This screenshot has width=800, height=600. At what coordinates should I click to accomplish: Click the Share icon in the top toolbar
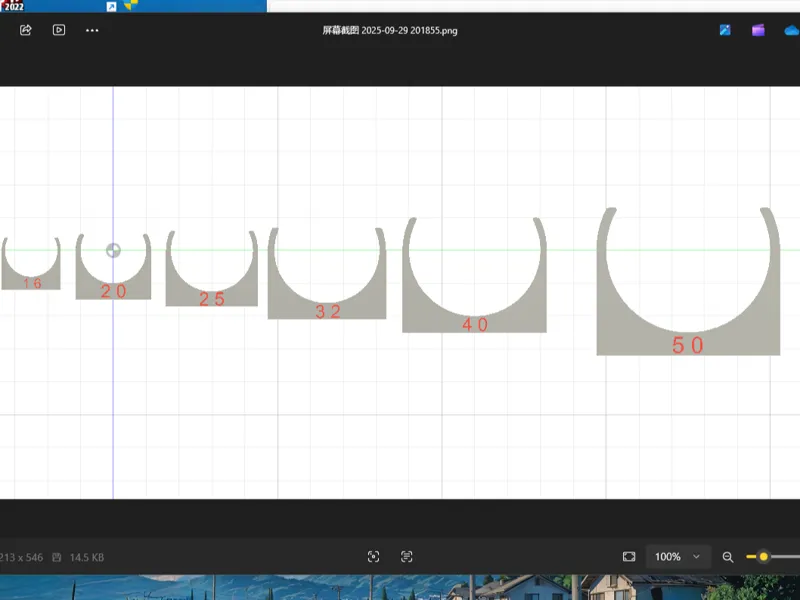[26, 30]
